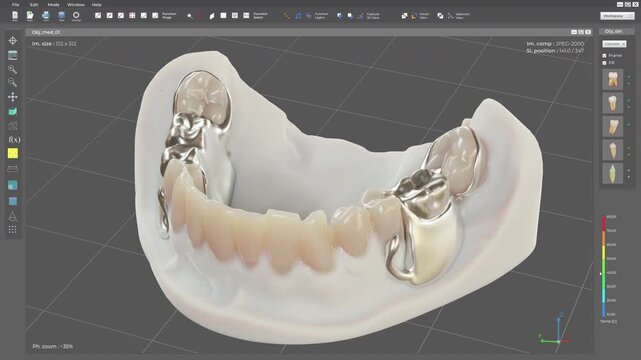
Task: Click the Open file toolbar icon
Action: 30,16
